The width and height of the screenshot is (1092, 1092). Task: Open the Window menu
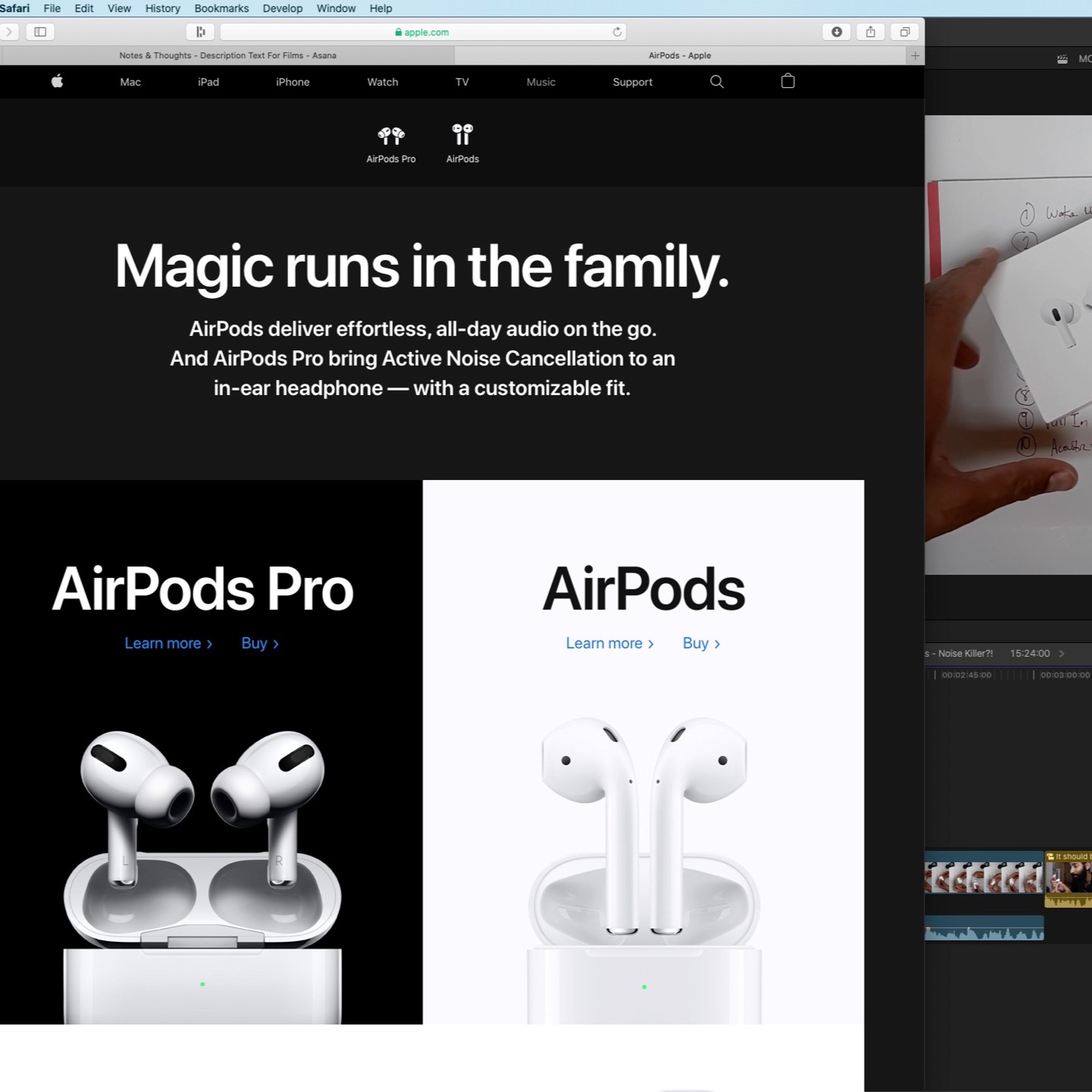point(336,8)
